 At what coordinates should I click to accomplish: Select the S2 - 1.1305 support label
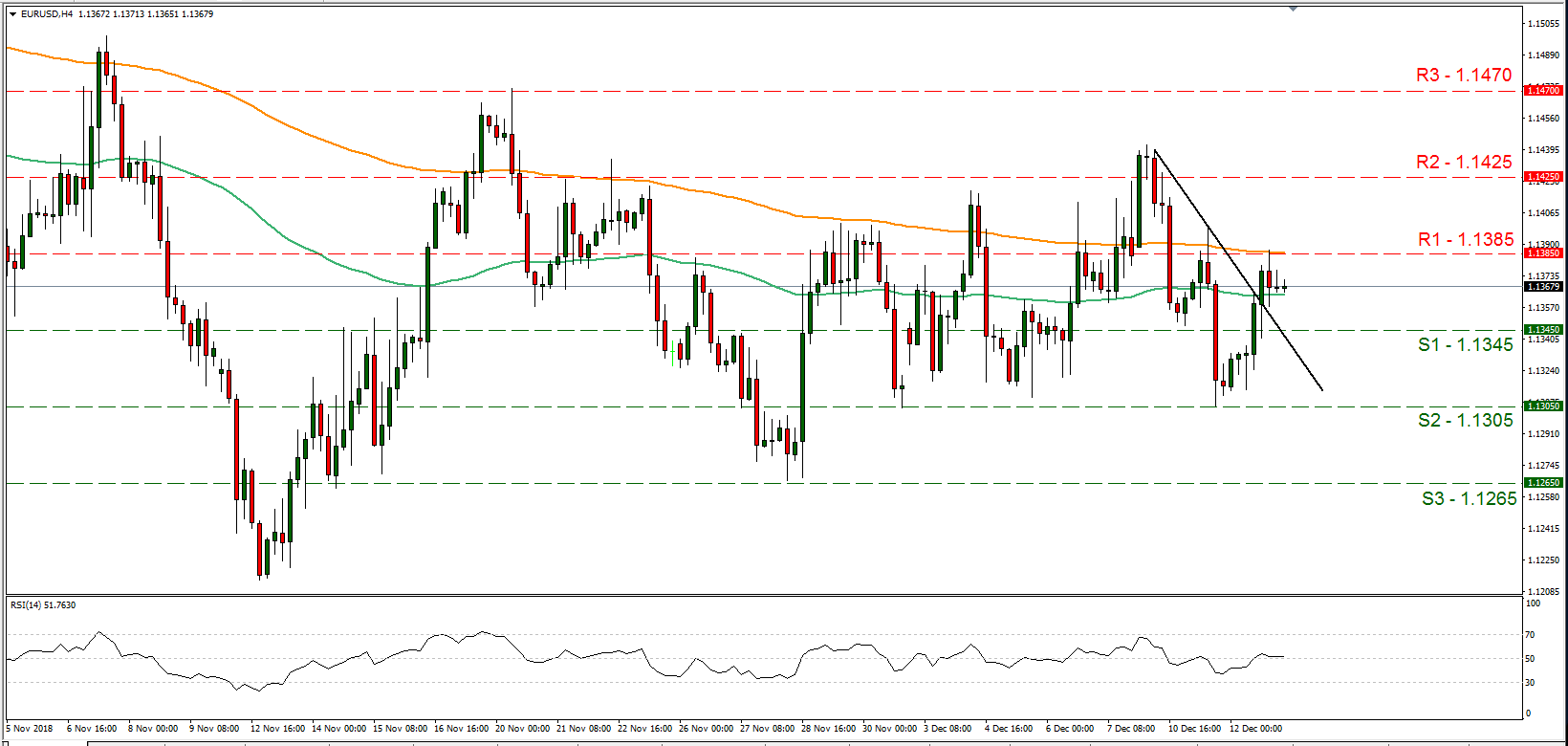1466,420
